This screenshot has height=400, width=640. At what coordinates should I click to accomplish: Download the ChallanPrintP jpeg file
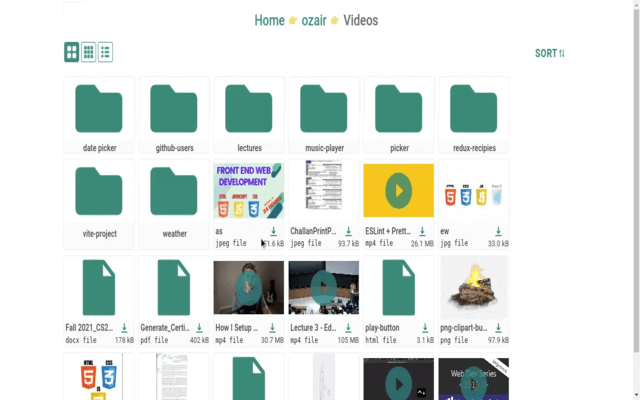click(349, 231)
